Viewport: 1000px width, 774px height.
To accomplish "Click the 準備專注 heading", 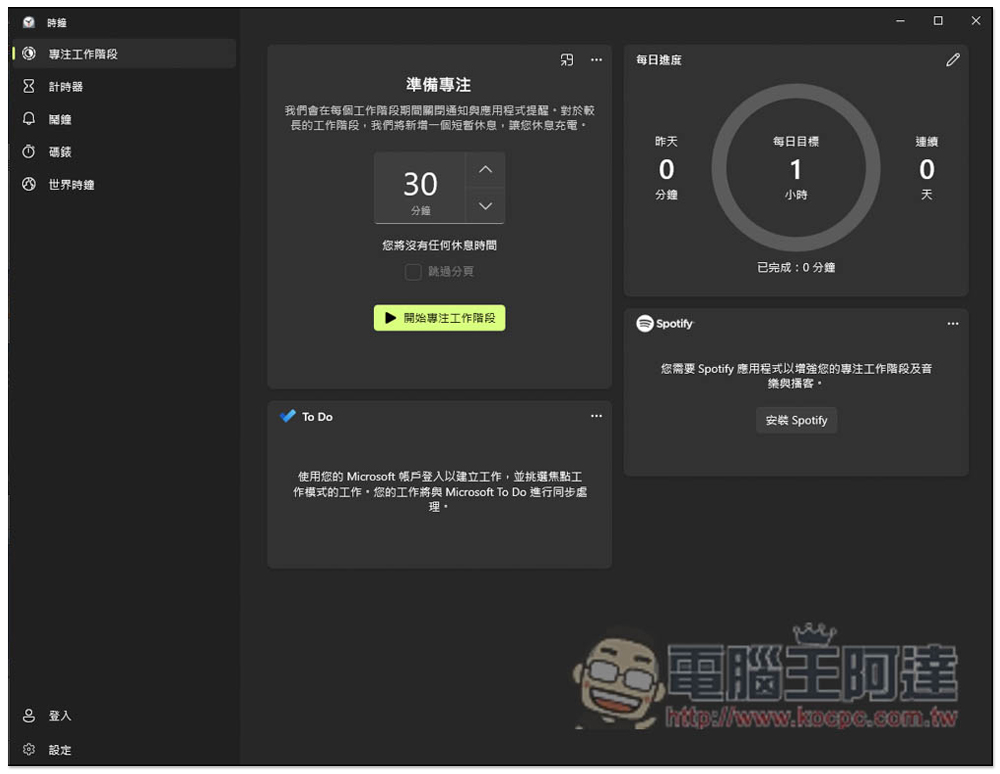I will (439, 85).
